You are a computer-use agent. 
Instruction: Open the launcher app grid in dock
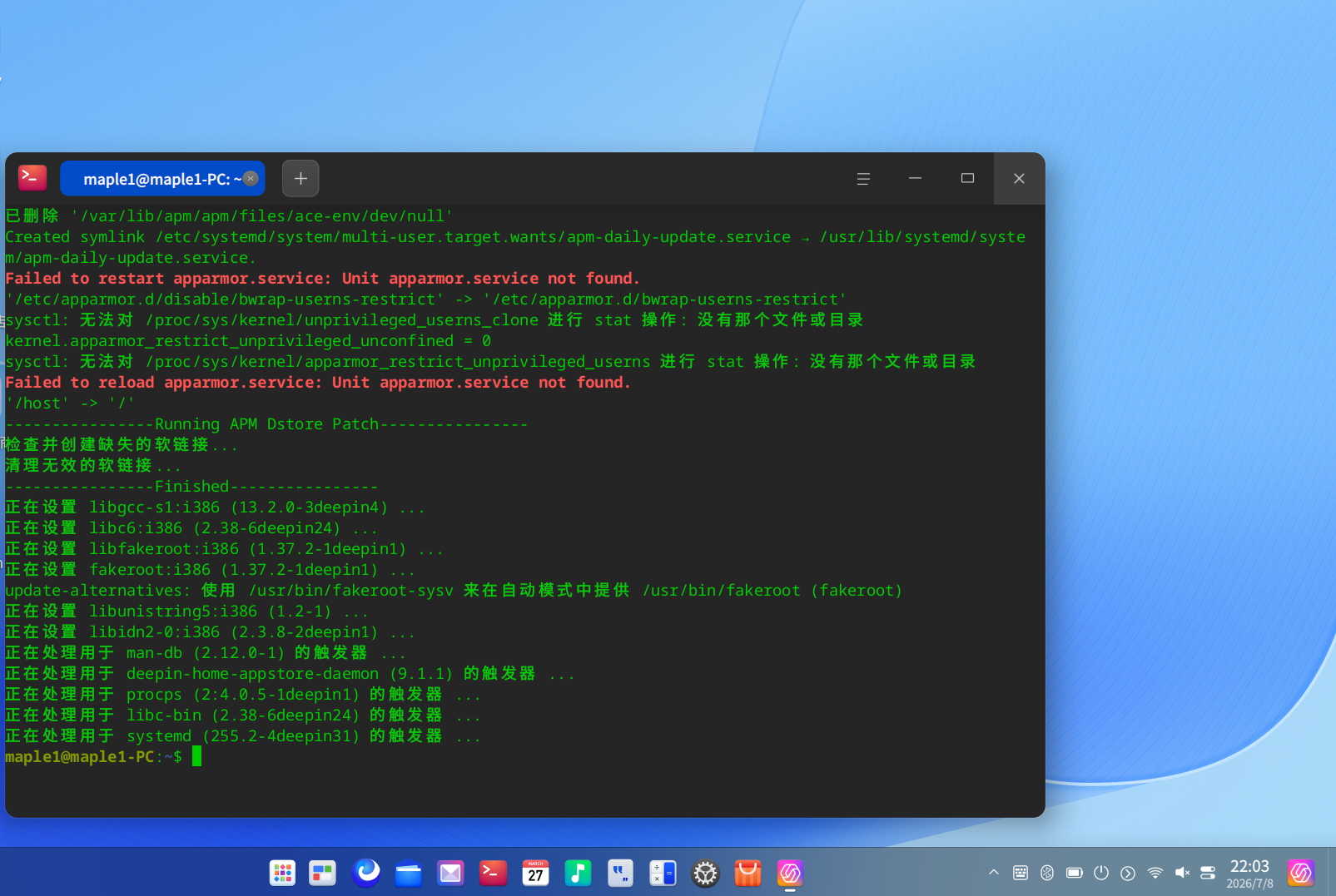pyautogui.click(x=282, y=873)
